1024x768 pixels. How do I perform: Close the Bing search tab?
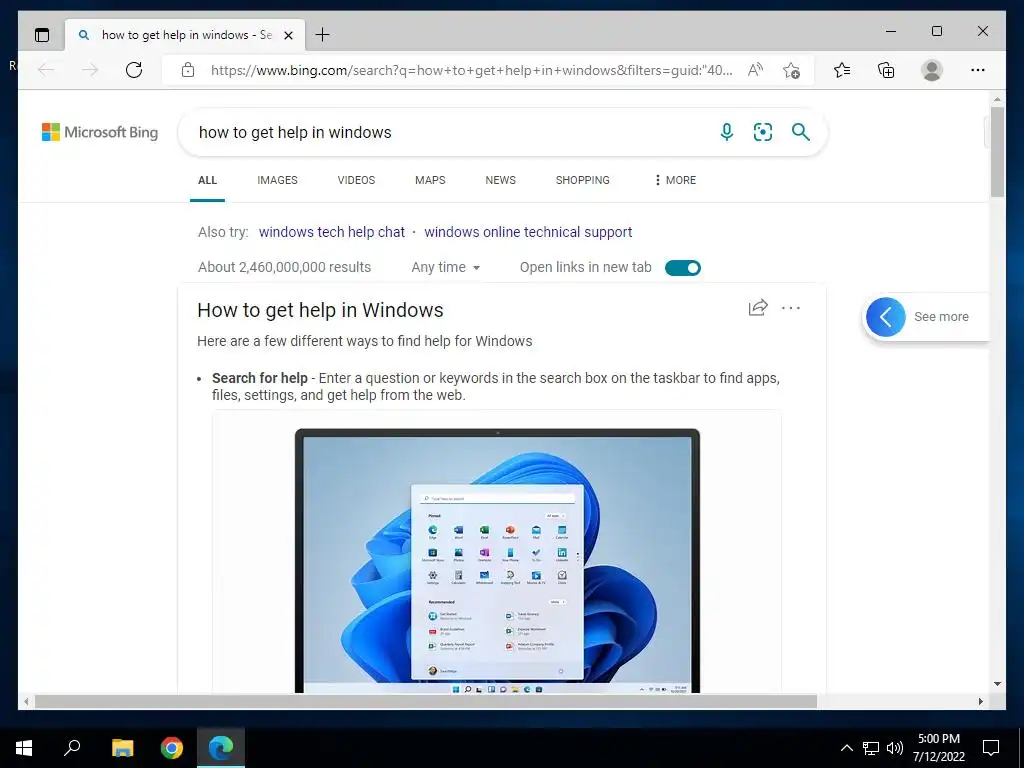coord(288,35)
